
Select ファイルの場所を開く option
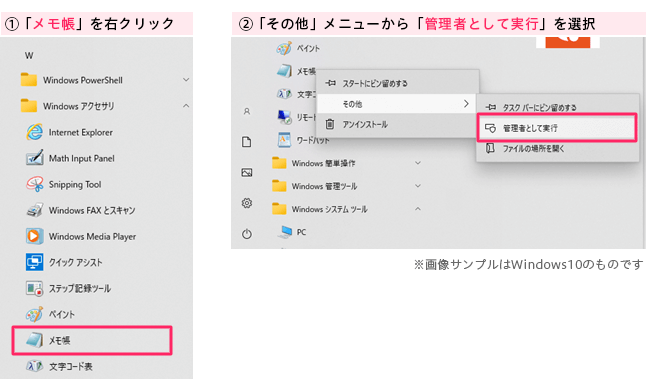click(557, 149)
